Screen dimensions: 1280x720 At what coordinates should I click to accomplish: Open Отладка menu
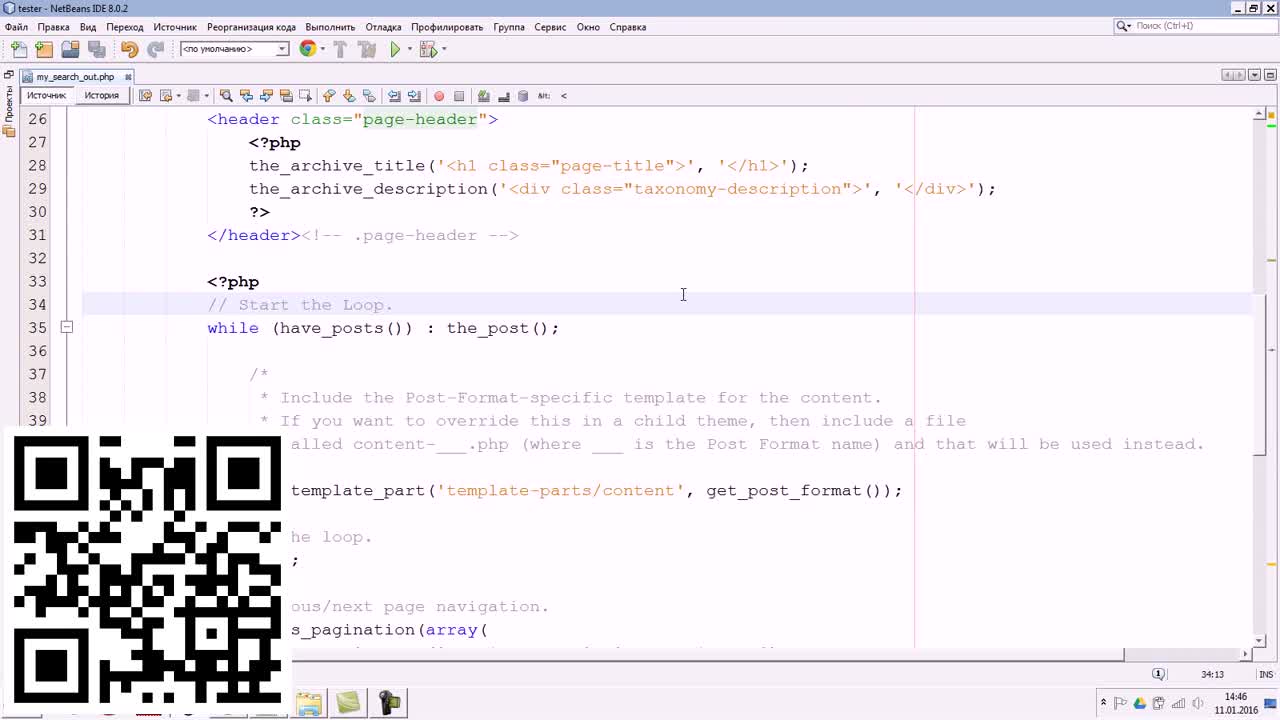[383, 27]
